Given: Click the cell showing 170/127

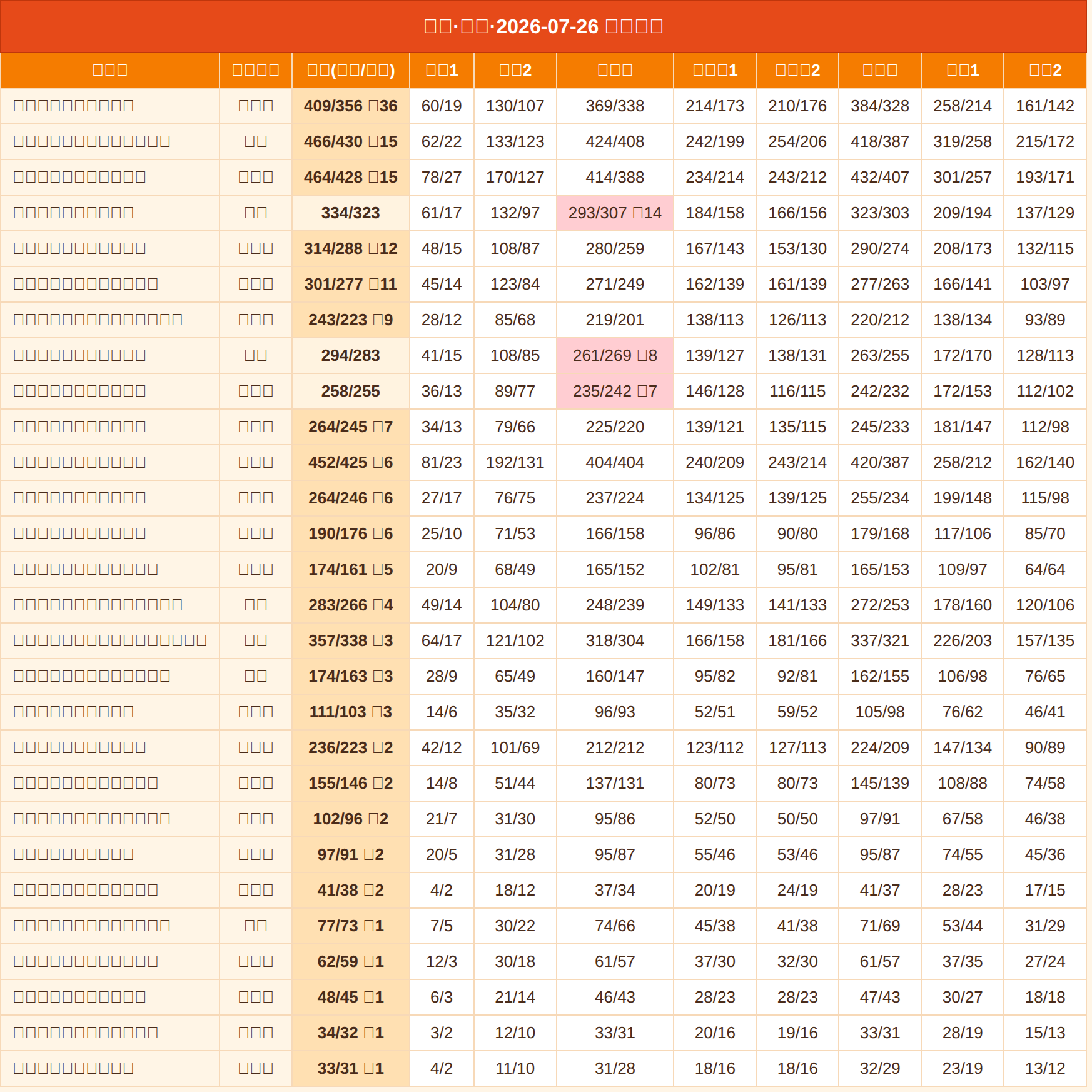Looking at the screenshot, I should [515, 177].
